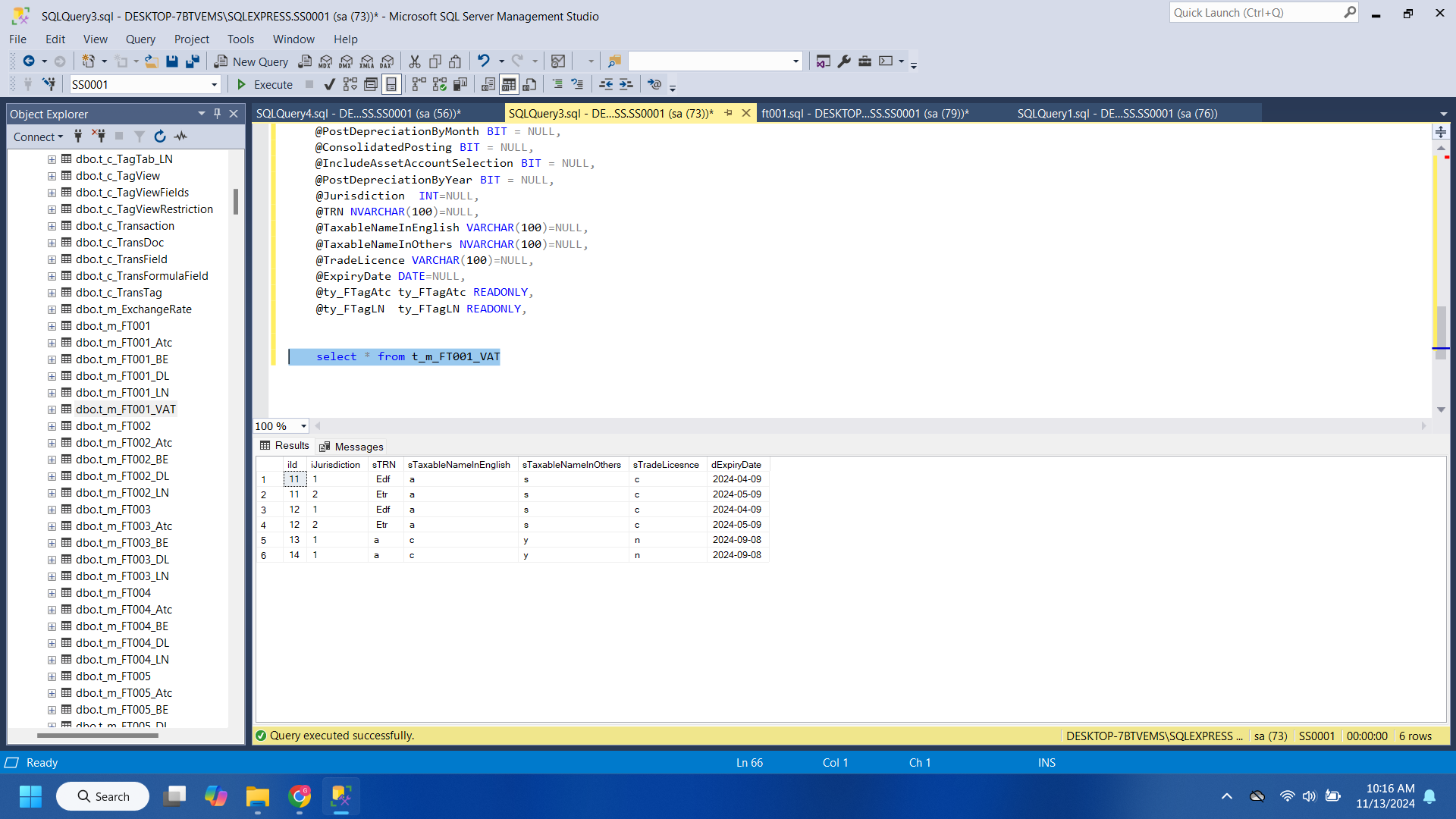
Task: Expand dbo.t_m_FT001_VAT table node
Action: point(52,409)
